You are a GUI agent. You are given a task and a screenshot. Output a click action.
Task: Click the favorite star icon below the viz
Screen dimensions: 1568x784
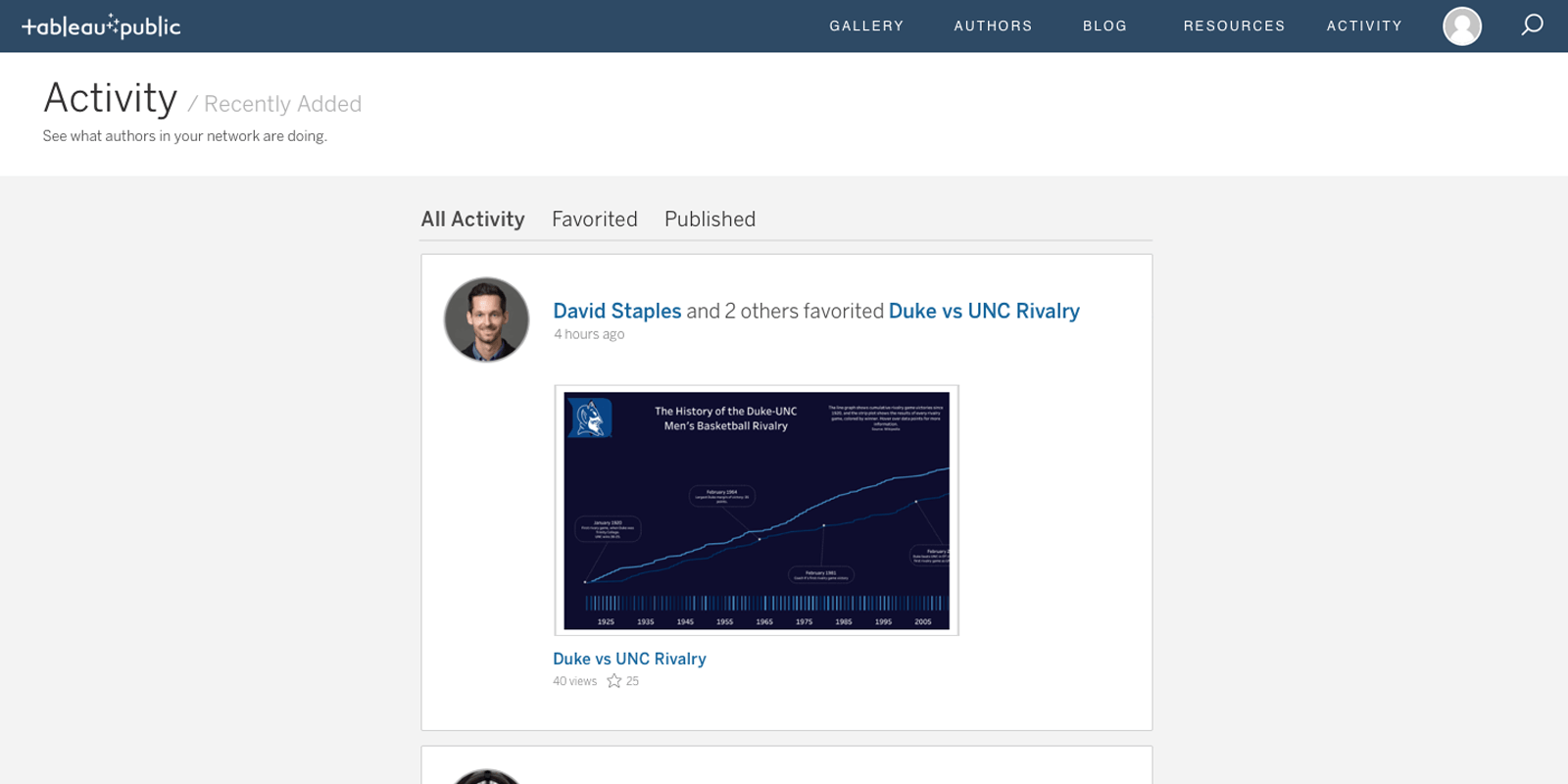pyautogui.click(x=613, y=681)
